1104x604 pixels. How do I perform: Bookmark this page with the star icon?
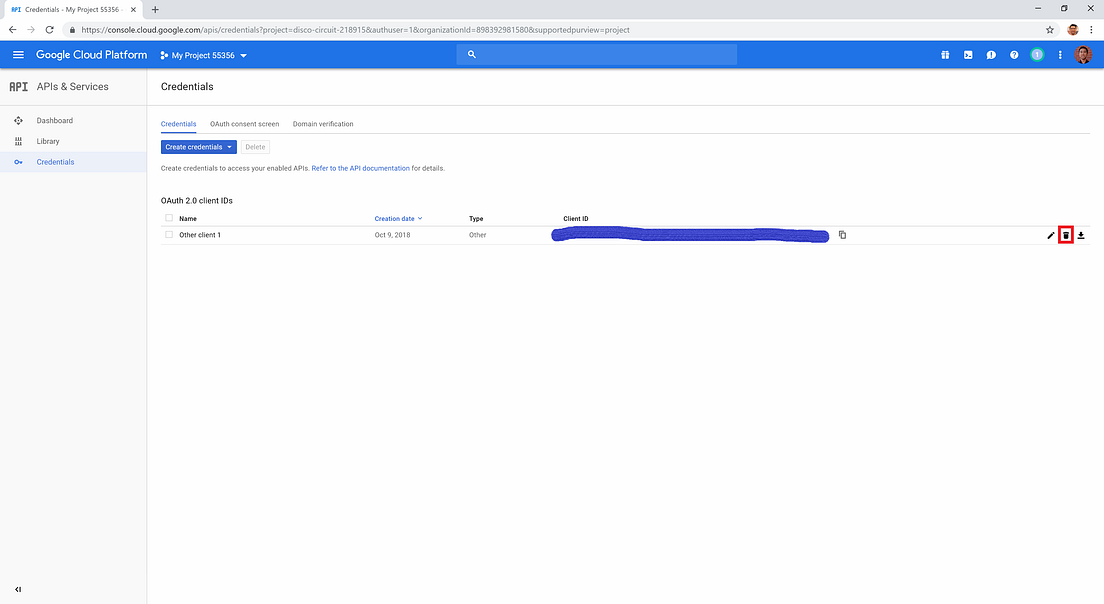click(x=1050, y=30)
